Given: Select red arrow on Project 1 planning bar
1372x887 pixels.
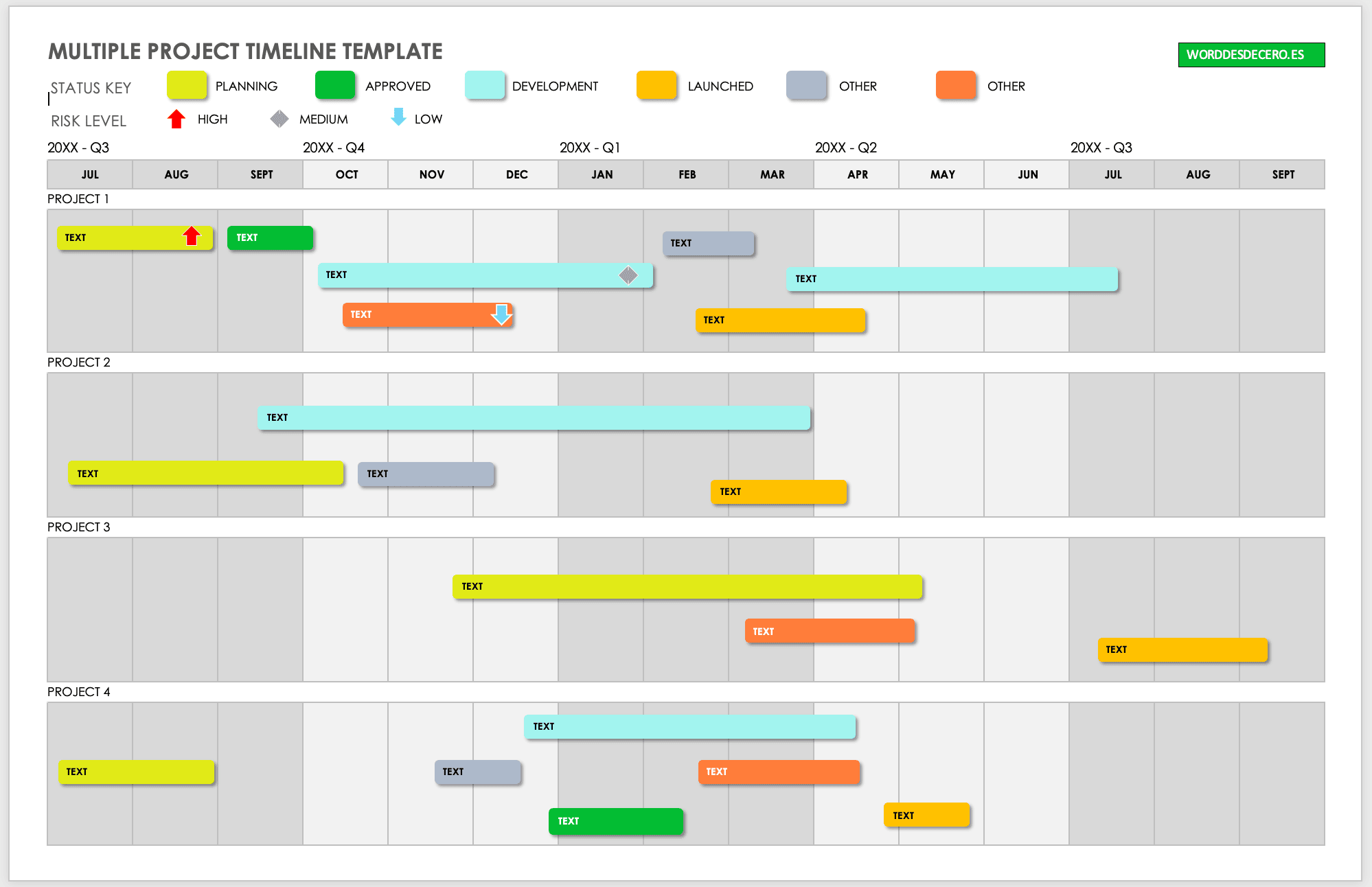Looking at the screenshot, I should 192,236.
